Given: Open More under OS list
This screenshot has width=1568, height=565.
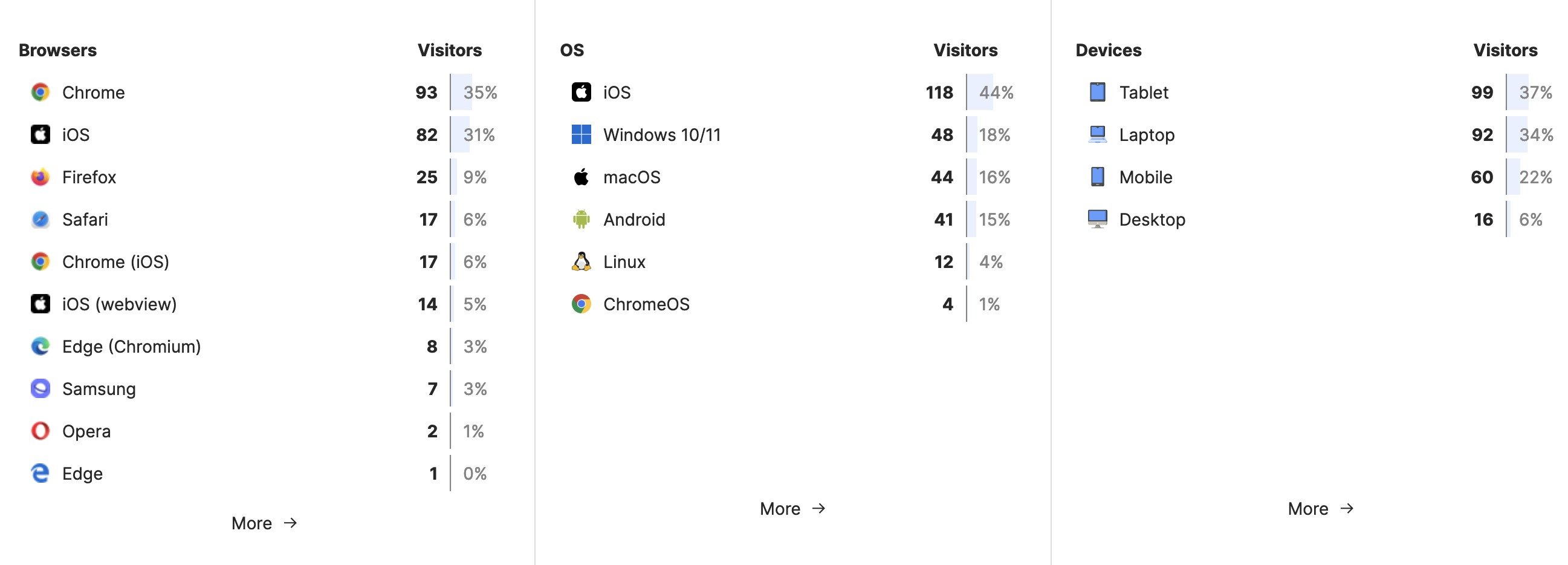Looking at the screenshot, I should (792, 508).
